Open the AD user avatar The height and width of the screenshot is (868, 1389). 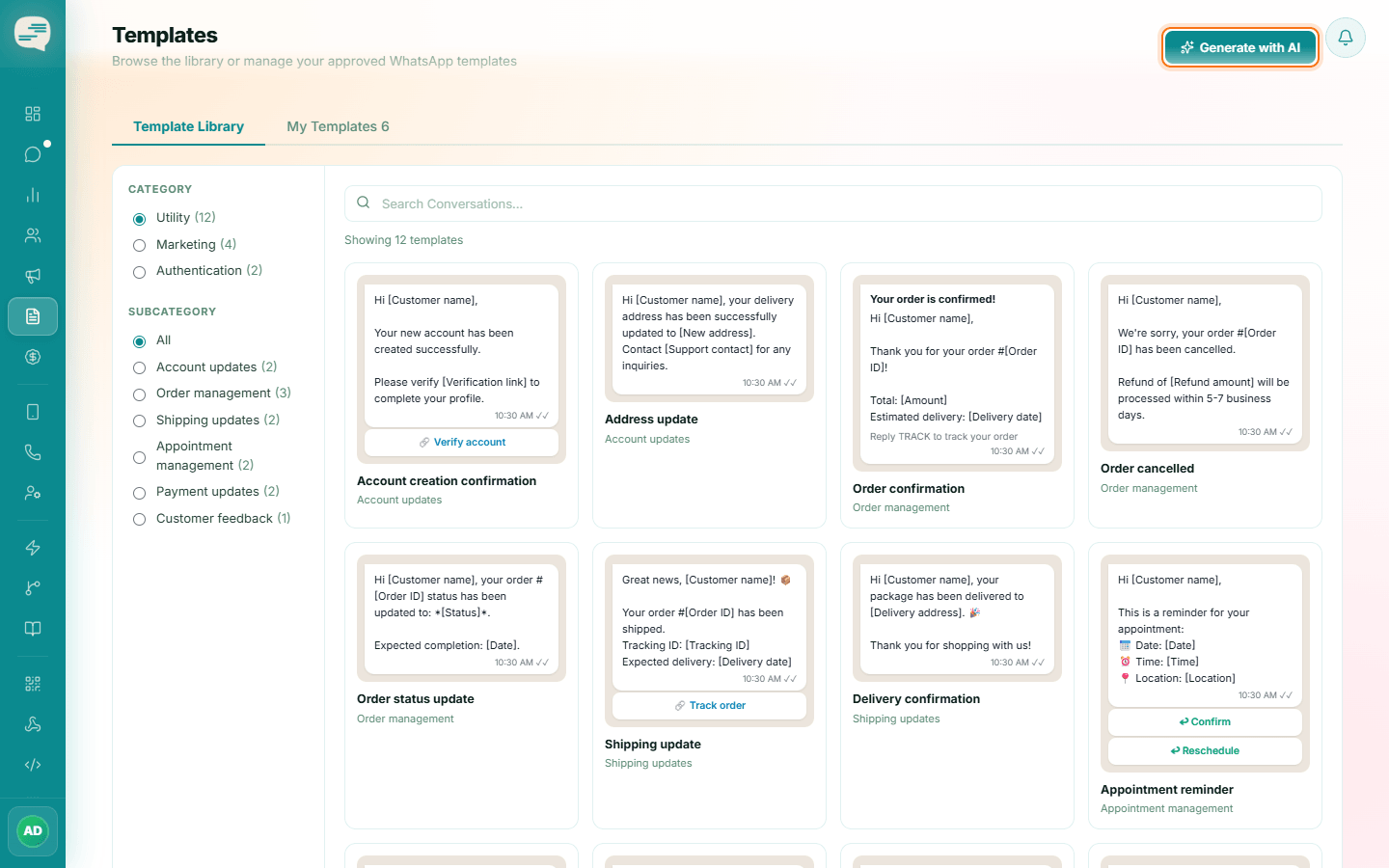[x=33, y=831]
